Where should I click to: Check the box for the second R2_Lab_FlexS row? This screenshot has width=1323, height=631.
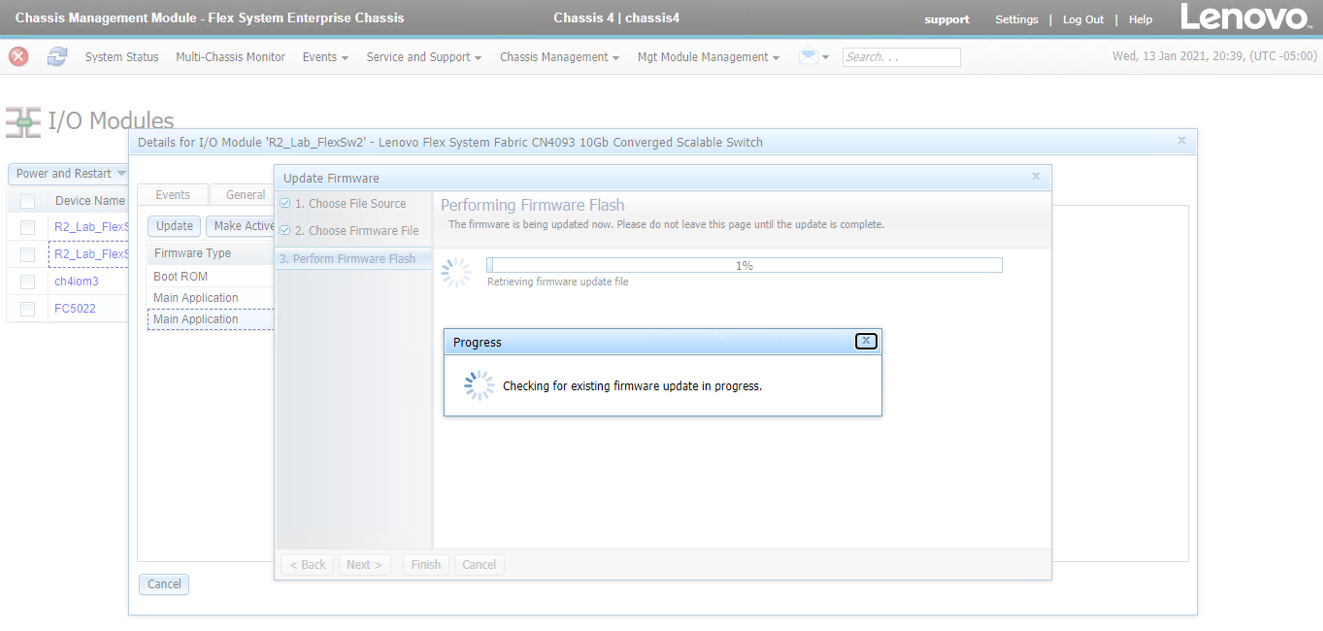point(27,254)
